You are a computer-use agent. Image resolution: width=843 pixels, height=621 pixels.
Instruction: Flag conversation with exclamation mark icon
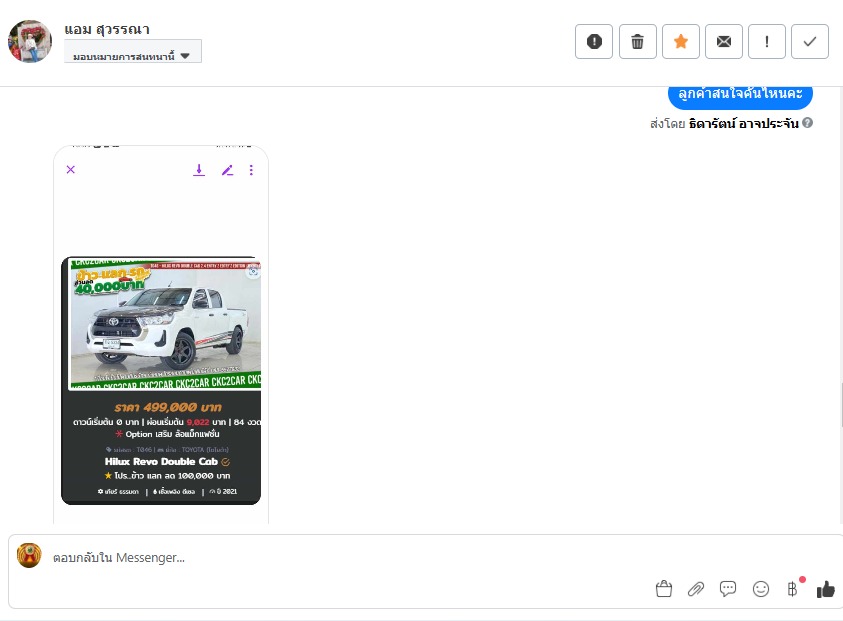(767, 41)
